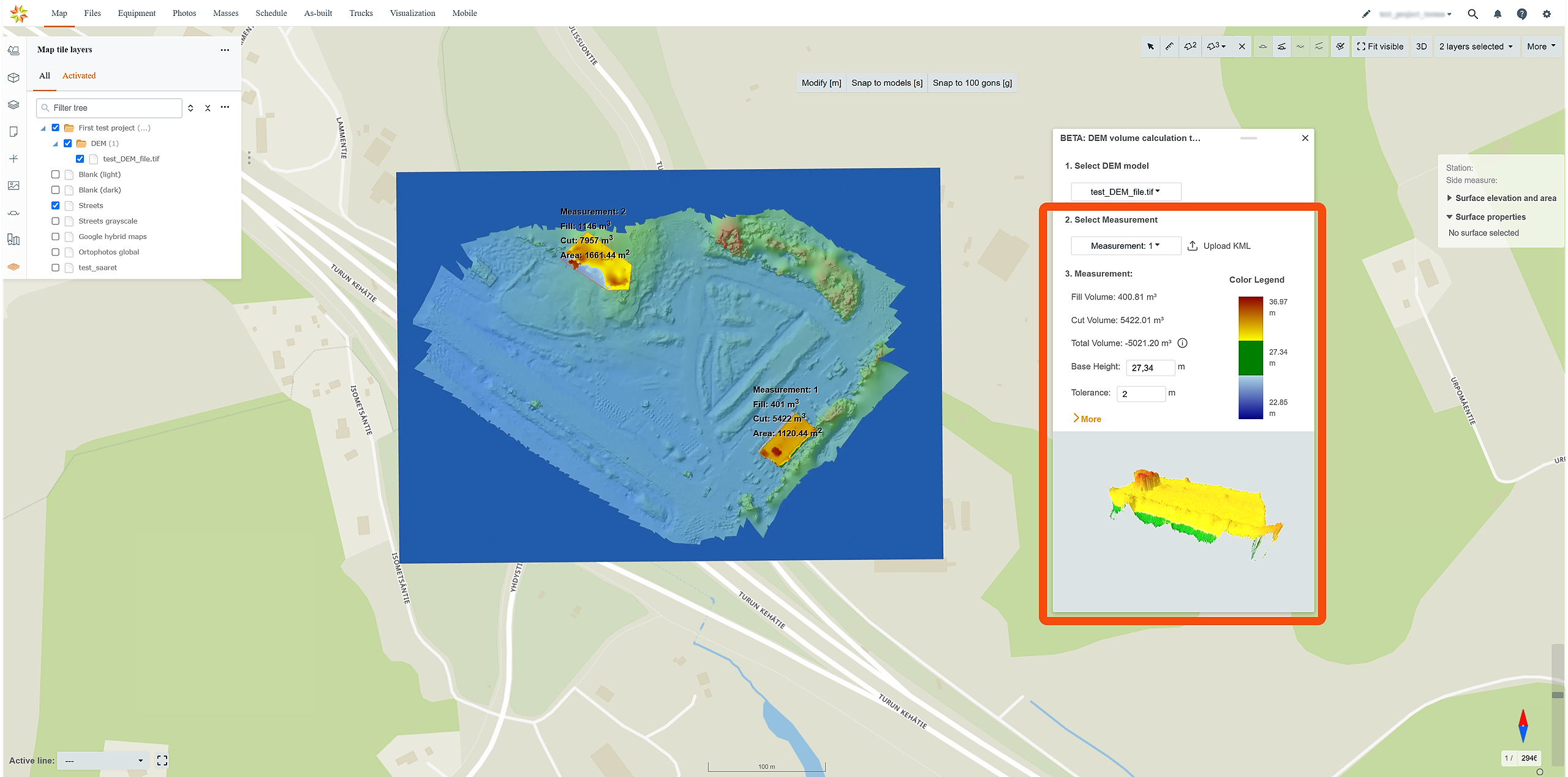Select the arrow pointer tool

click(x=1151, y=47)
